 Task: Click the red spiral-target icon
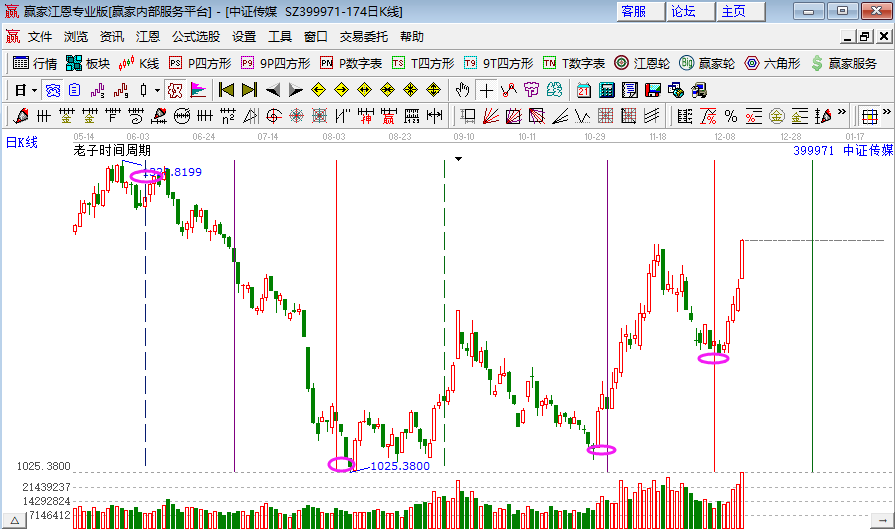[x=273, y=116]
